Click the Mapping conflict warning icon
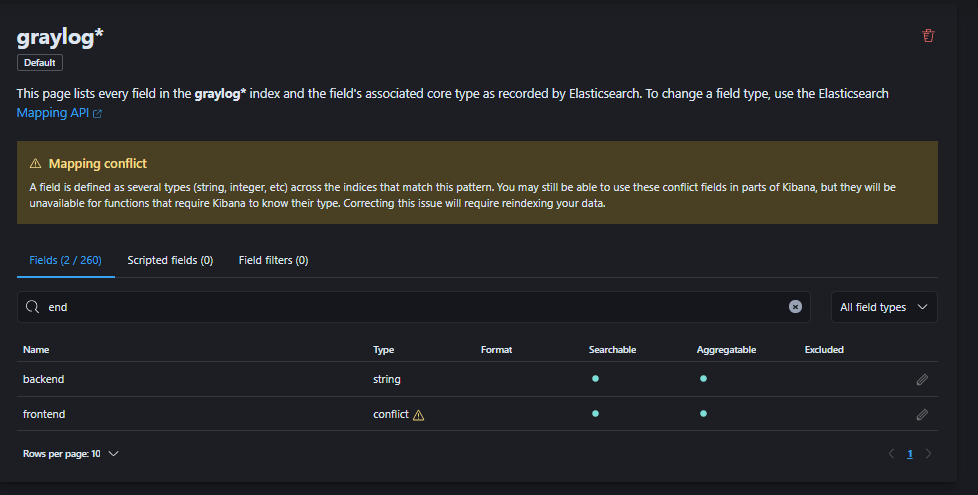The image size is (978, 495). coord(36,163)
